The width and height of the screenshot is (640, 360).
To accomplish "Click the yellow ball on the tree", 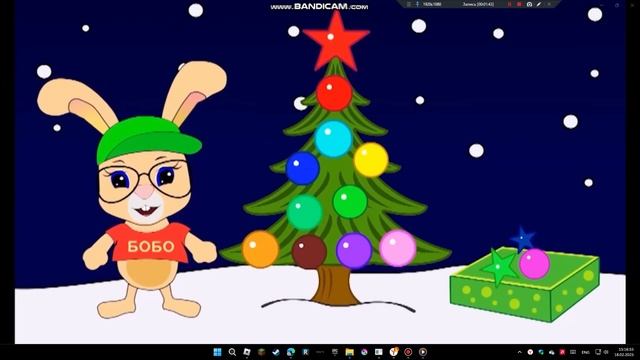I will pos(371,160).
